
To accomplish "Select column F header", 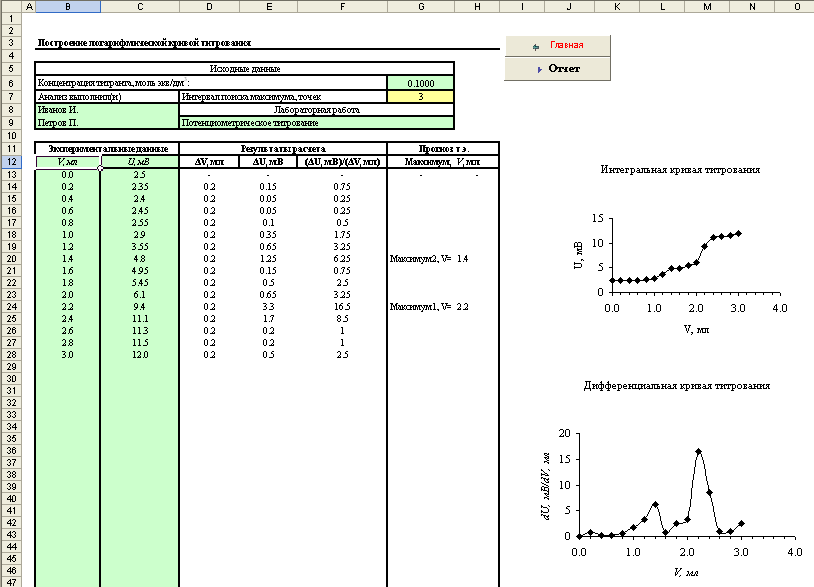I will pyautogui.click(x=342, y=6).
